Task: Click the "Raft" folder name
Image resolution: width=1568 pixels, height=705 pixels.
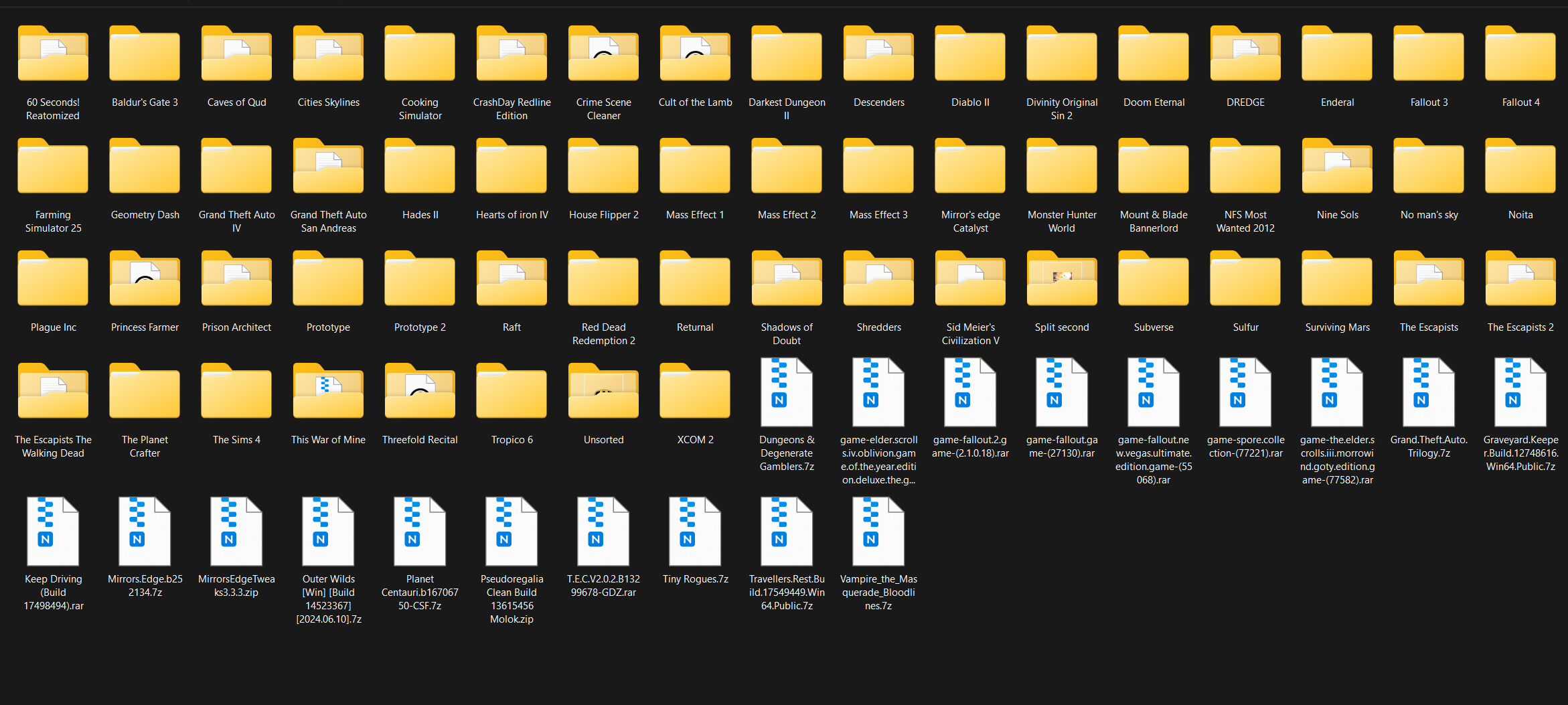Action: point(512,327)
